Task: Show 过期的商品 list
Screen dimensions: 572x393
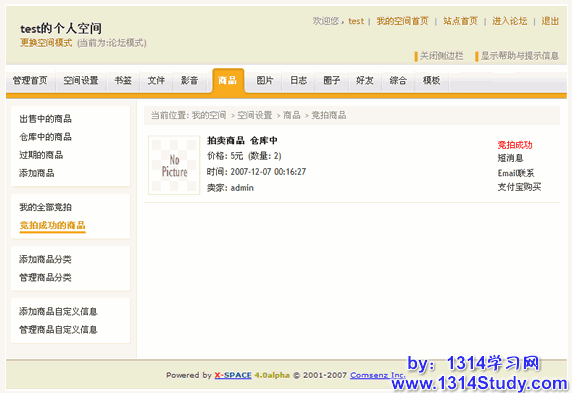Action: 41,155
